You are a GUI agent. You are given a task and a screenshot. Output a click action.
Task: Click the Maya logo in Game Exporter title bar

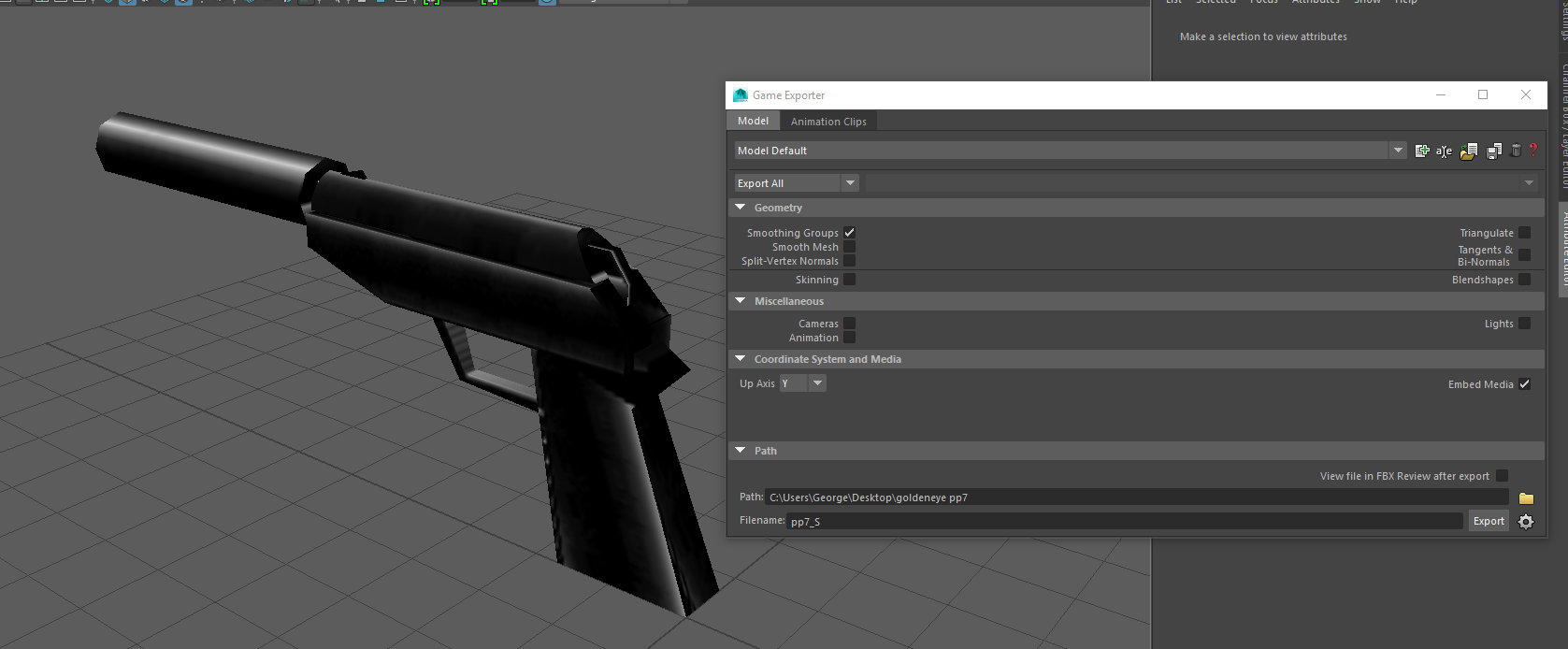click(x=741, y=95)
